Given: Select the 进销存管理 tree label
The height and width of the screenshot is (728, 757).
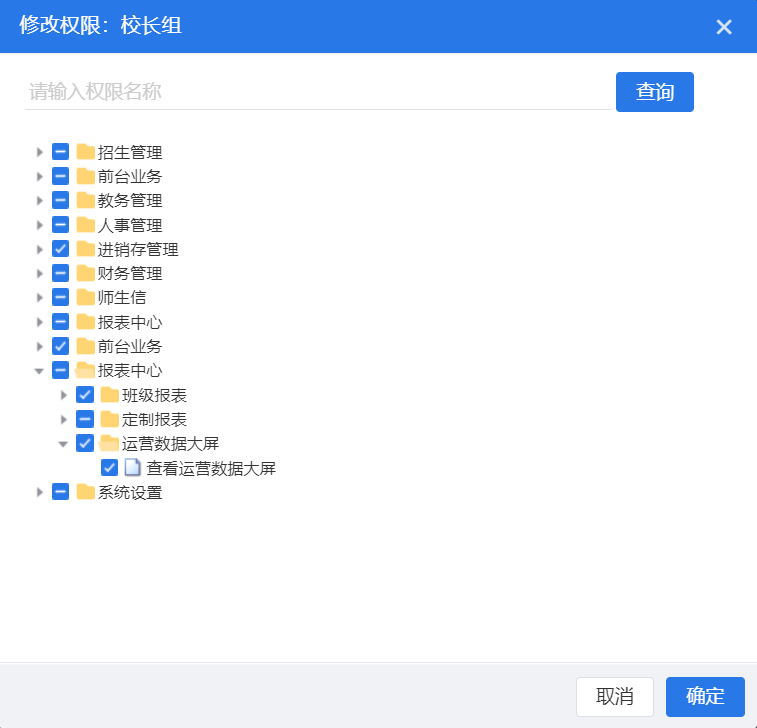Looking at the screenshot, I should tap(137, 249).
